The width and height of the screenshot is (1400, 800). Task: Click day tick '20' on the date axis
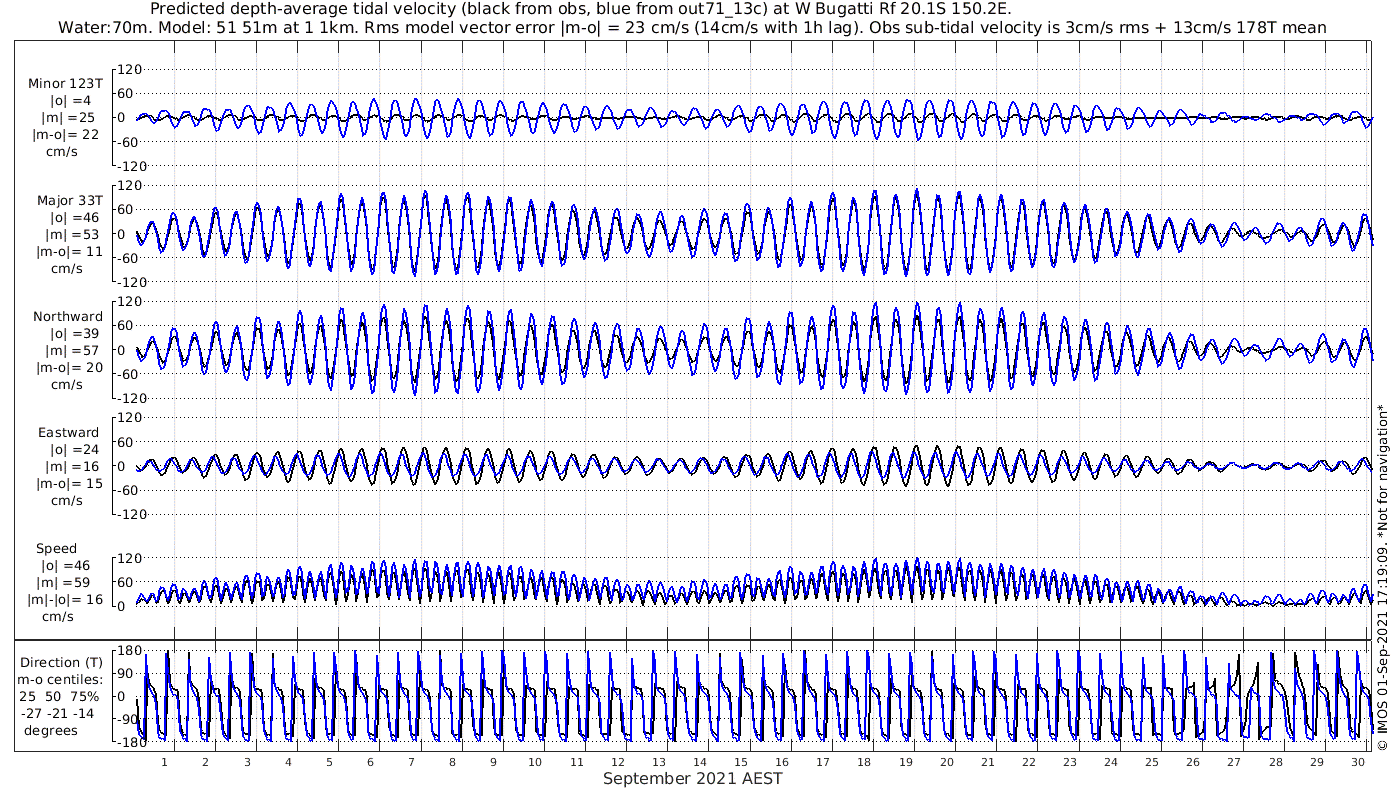tap(946, 762)
